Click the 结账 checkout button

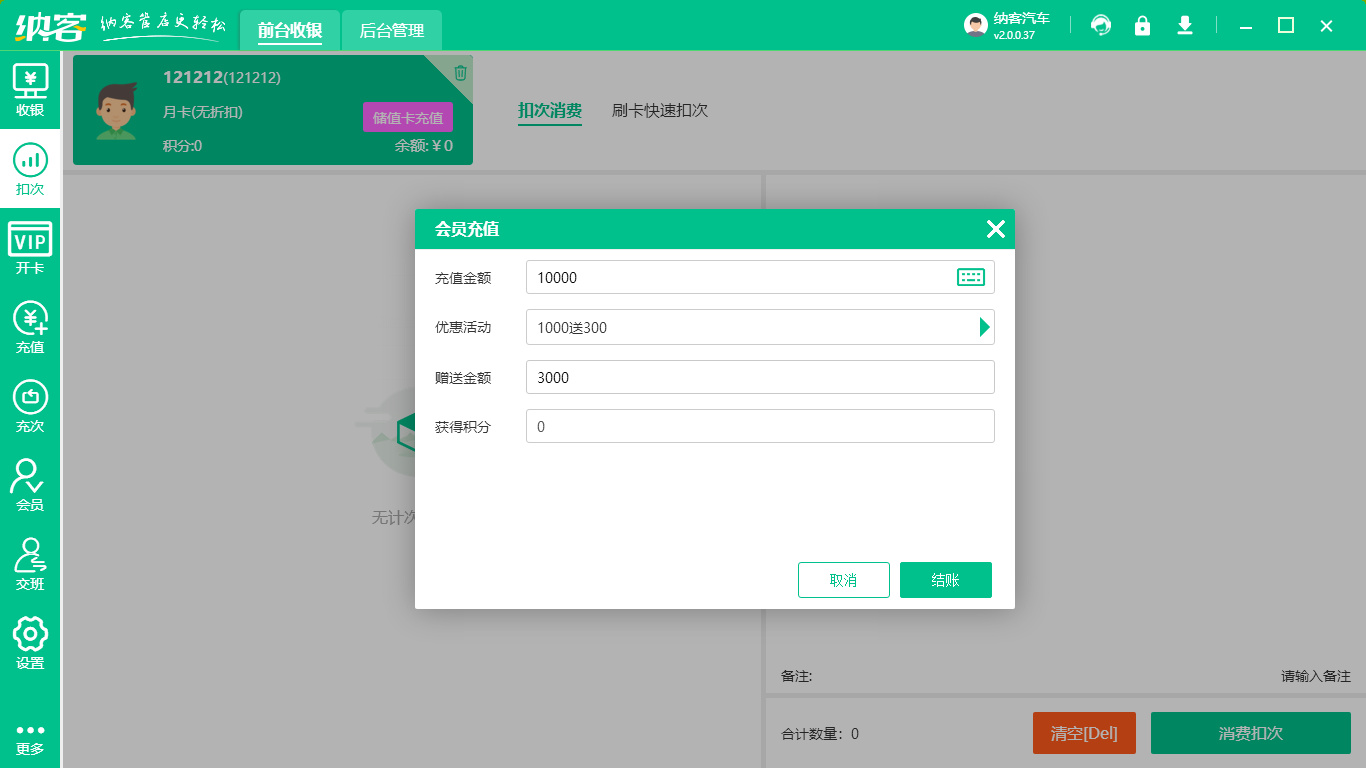point(945,580)
